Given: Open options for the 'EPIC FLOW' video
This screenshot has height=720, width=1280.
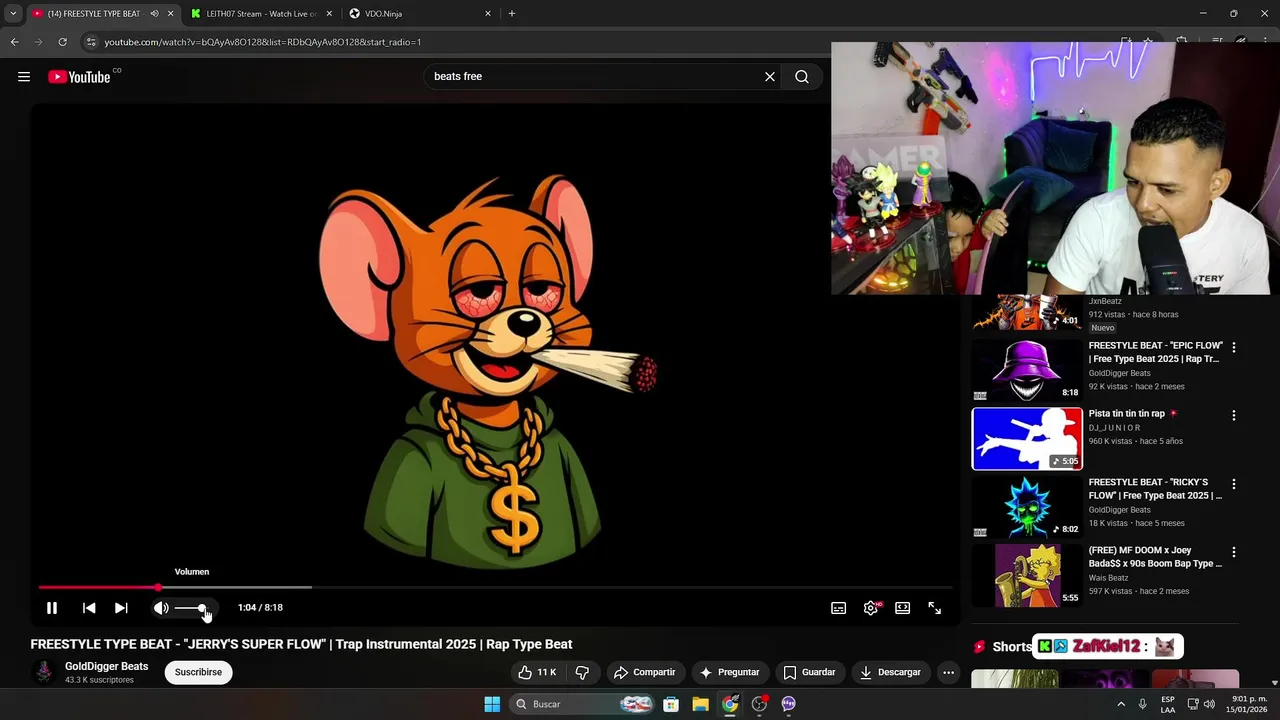Looking at the screenshot, I should [x=1233, y=348].
